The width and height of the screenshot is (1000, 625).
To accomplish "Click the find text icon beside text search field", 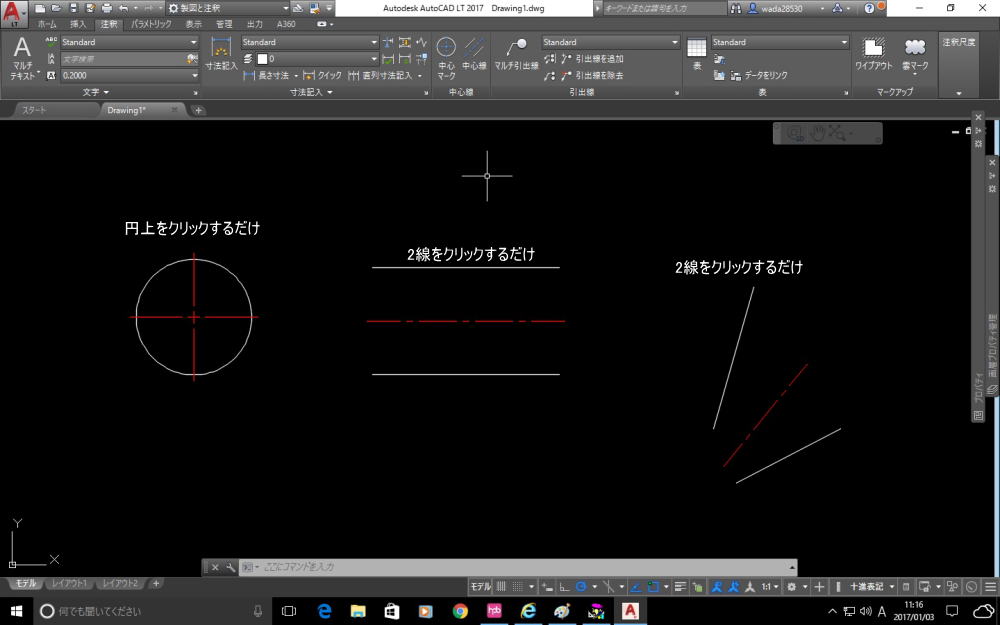I will [x=191, y=59].
